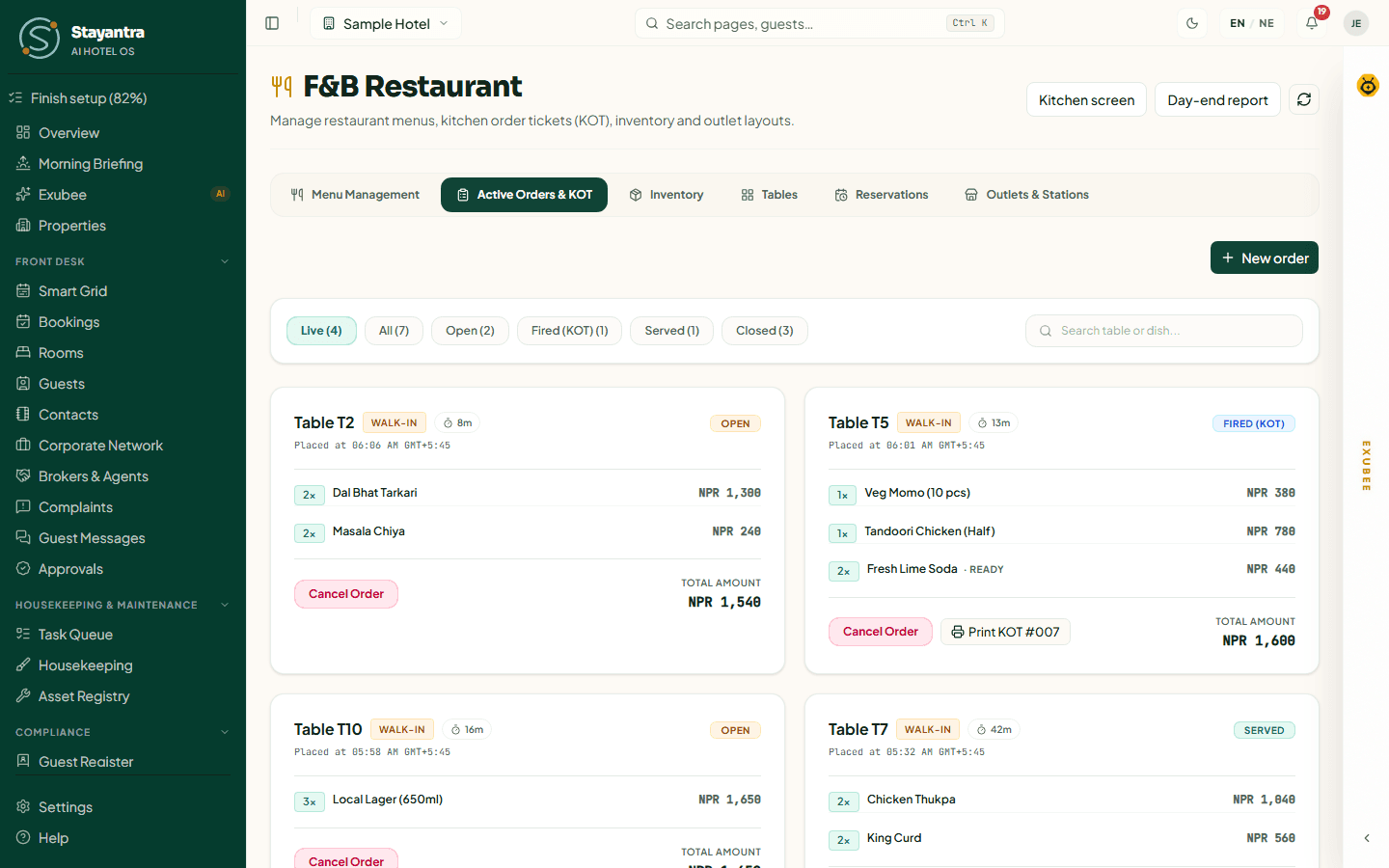Viewport: 1389px width, 868px height.
Task: Open the Kitchen screen
Action: pos(1086,99)
